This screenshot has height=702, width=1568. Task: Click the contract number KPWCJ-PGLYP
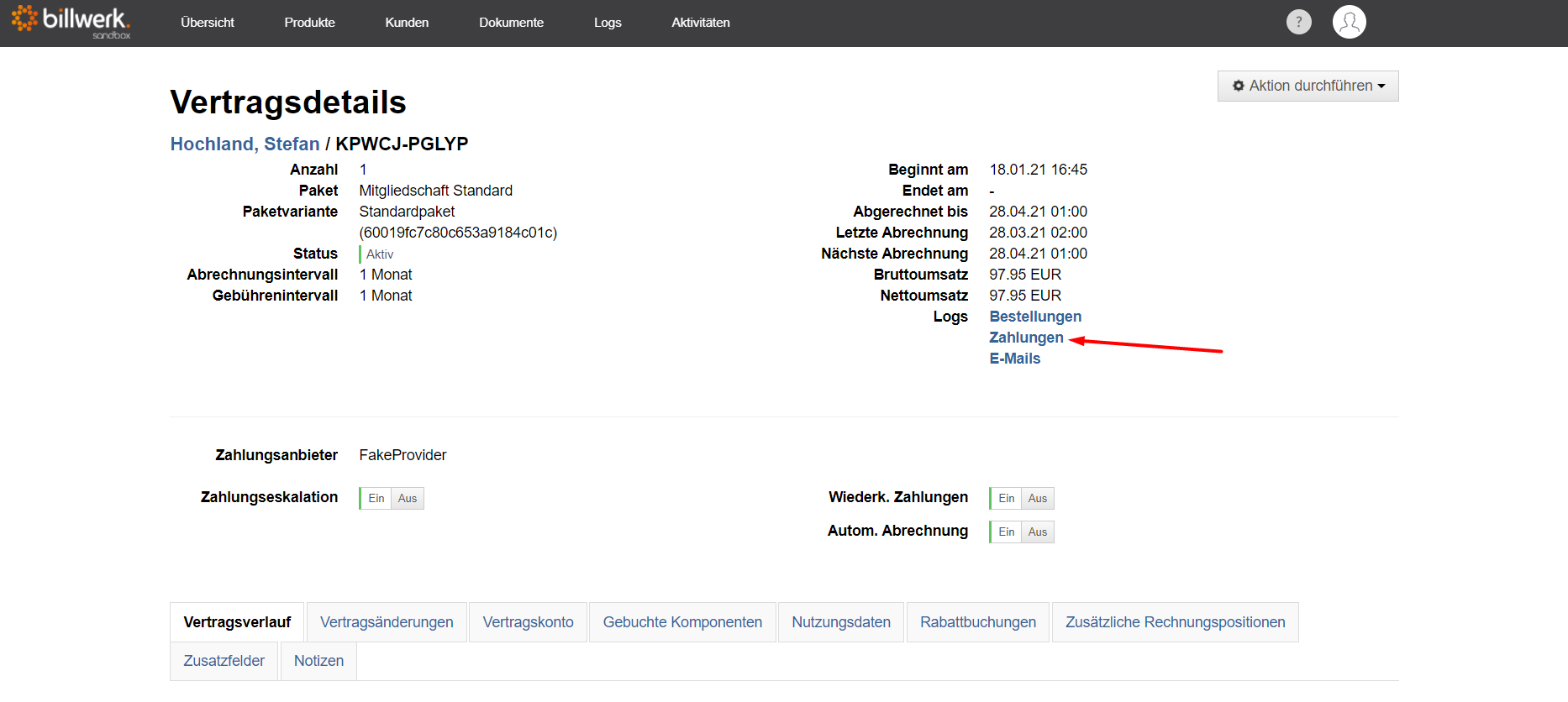pyautogui.click(x=402, y=144)
